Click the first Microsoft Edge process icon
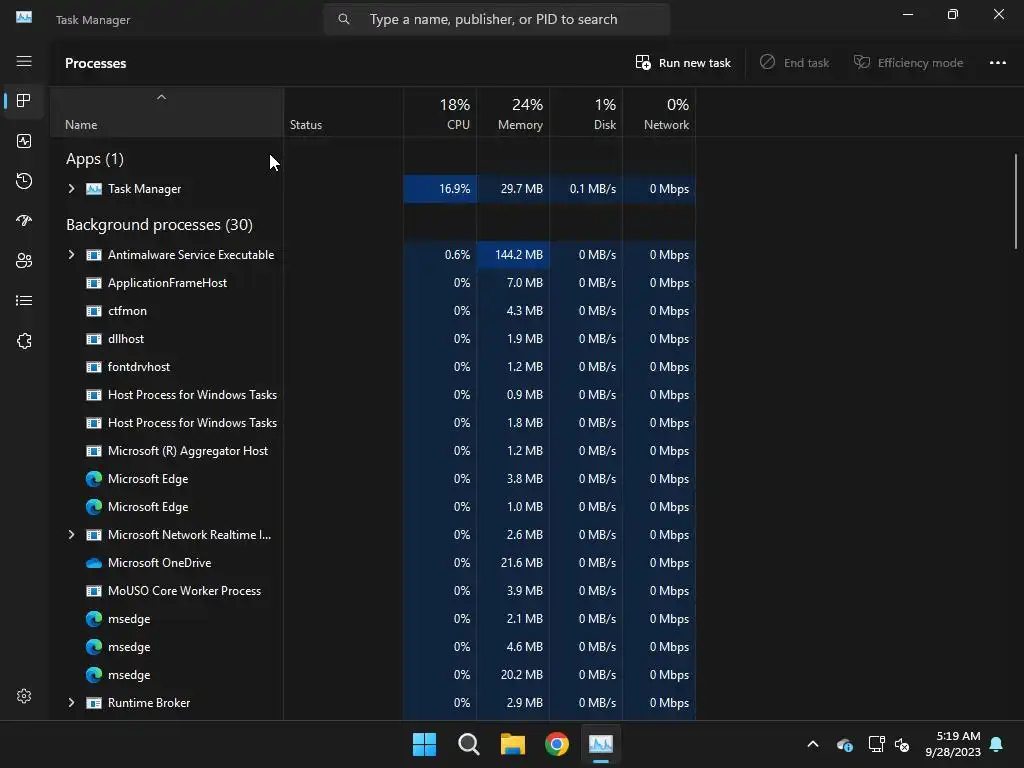1024x768 pixels. tap(94, 479)
